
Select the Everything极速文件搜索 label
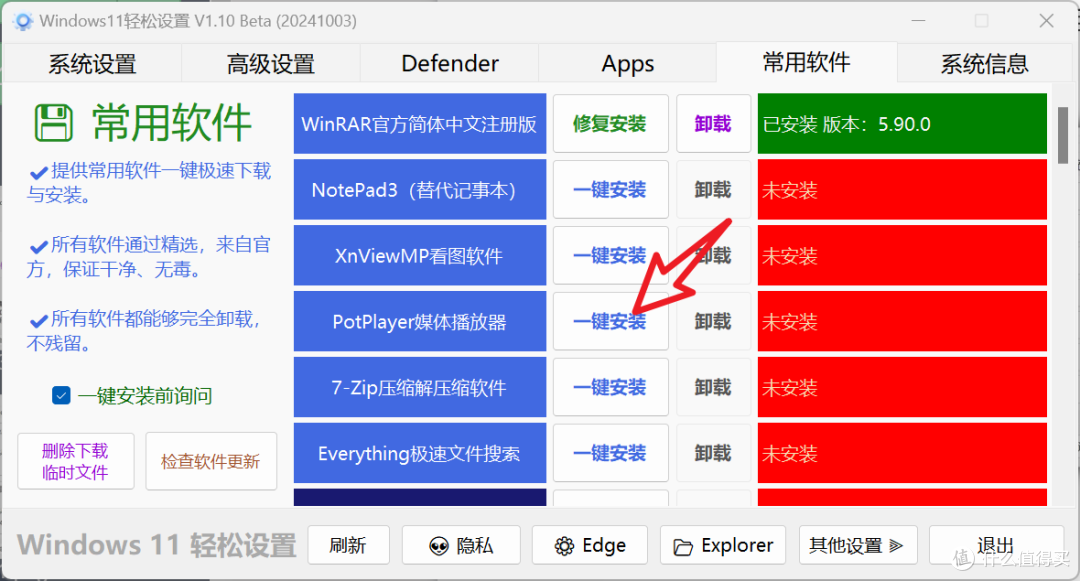coord(419,454)
